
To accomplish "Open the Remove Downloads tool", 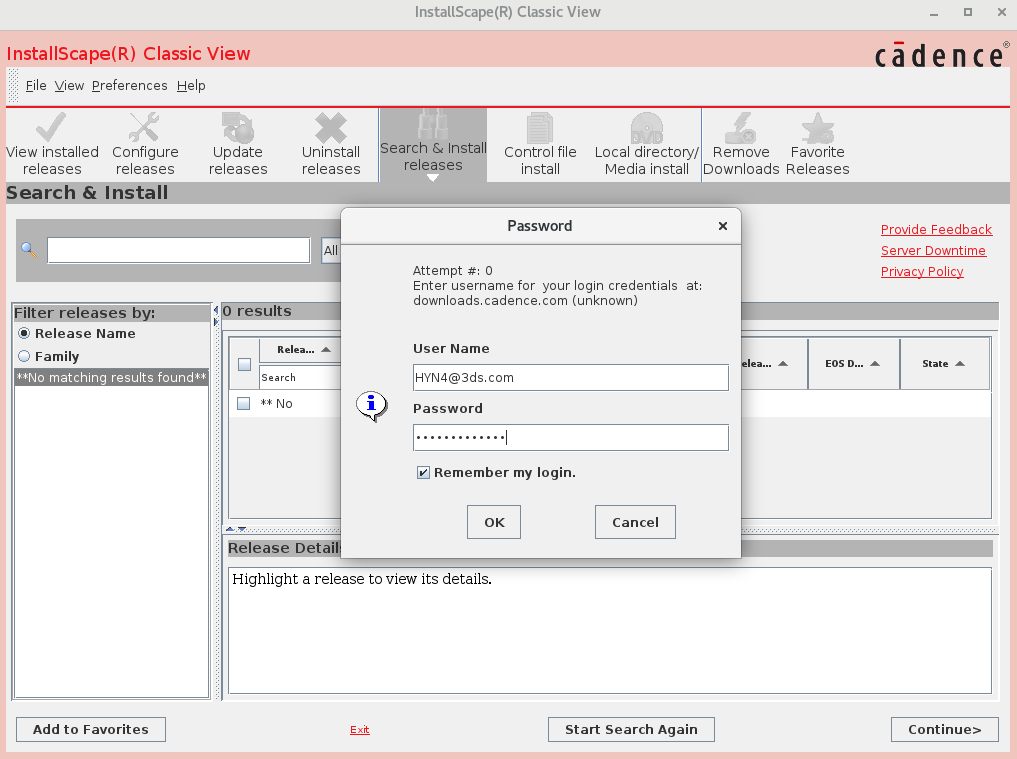I will pos(740,143).
